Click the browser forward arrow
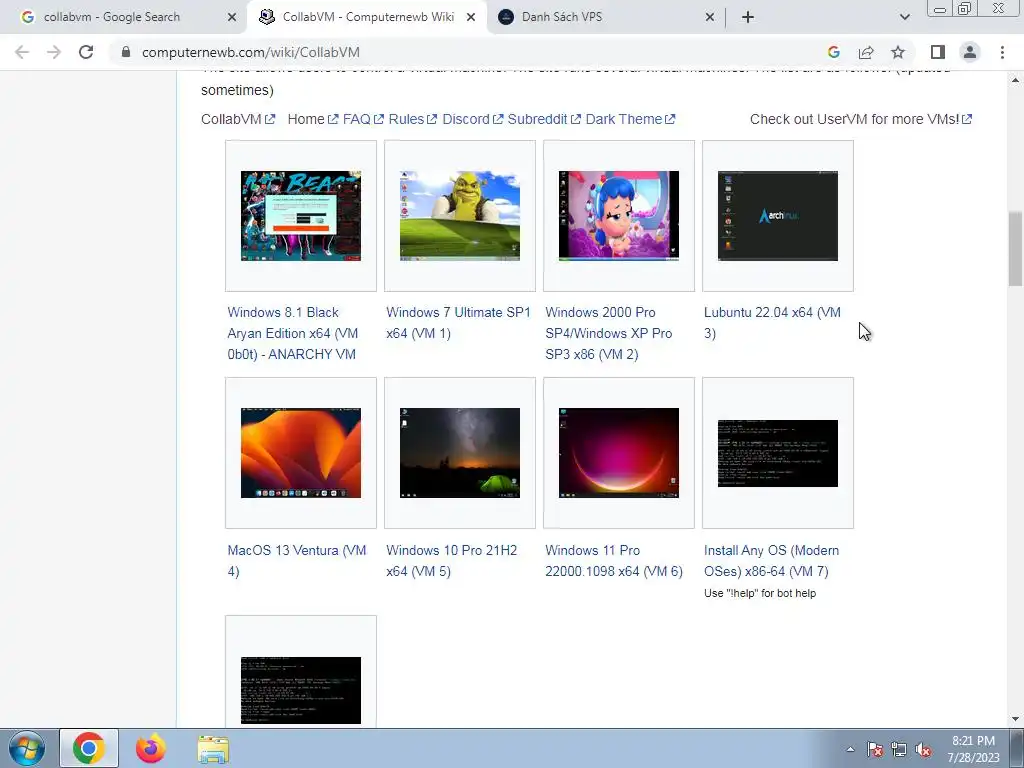 (54, 52)
